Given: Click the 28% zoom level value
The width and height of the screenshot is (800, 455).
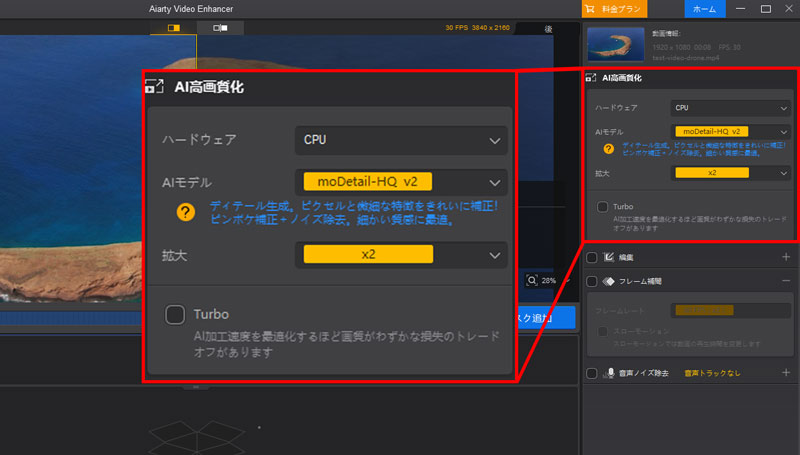Looking at the screenshot, I should click(548, 281).
